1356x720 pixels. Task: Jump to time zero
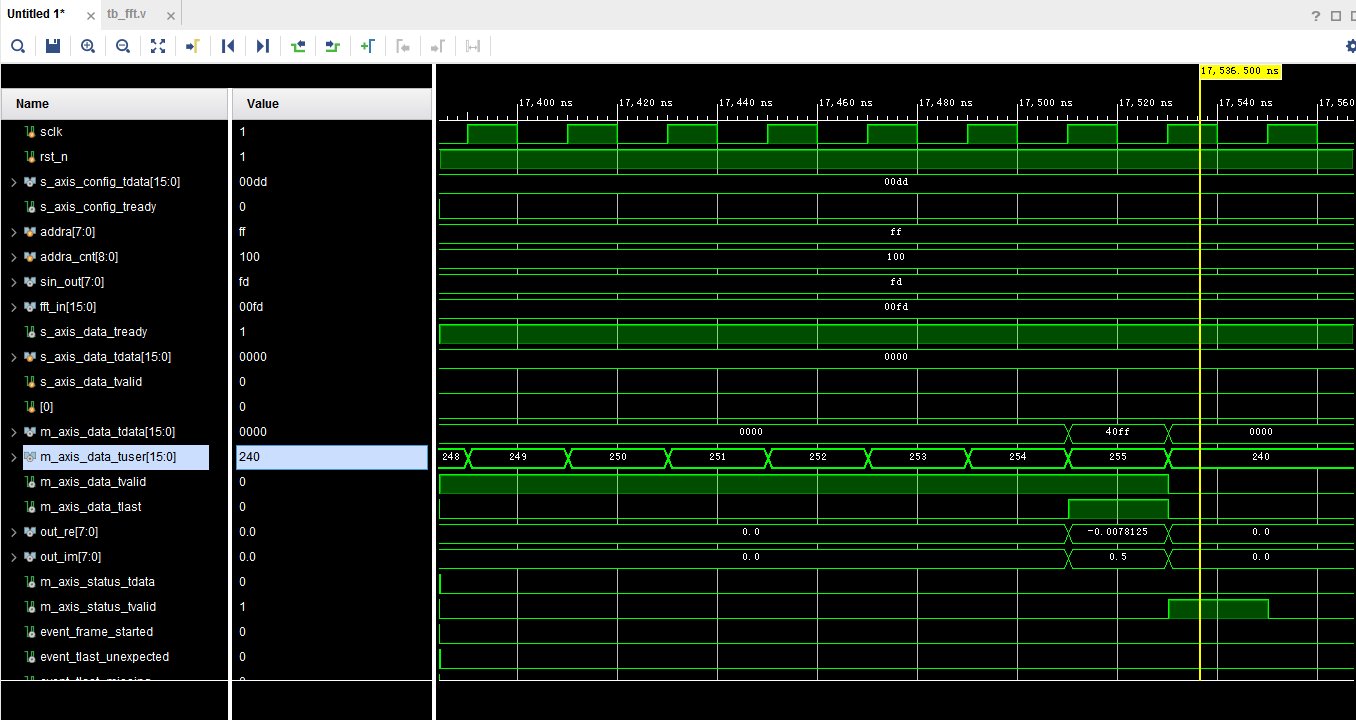pyautogui.click(x=228, y=46)
